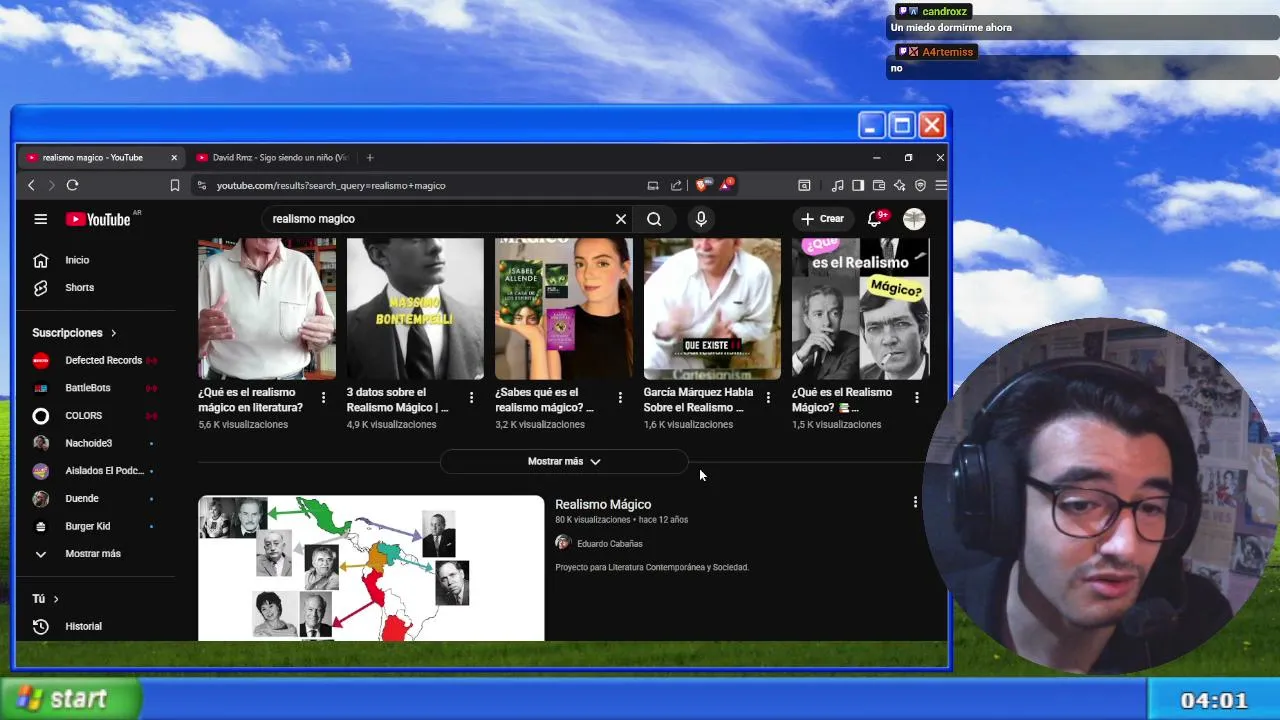
Task: Click the YouTube logo
Action: tap(99, 219)
